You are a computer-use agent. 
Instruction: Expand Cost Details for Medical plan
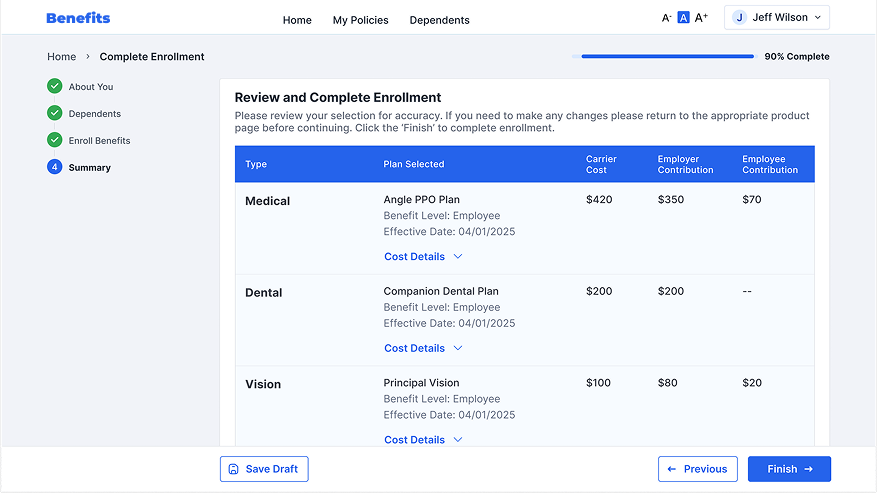pos(423,257)
